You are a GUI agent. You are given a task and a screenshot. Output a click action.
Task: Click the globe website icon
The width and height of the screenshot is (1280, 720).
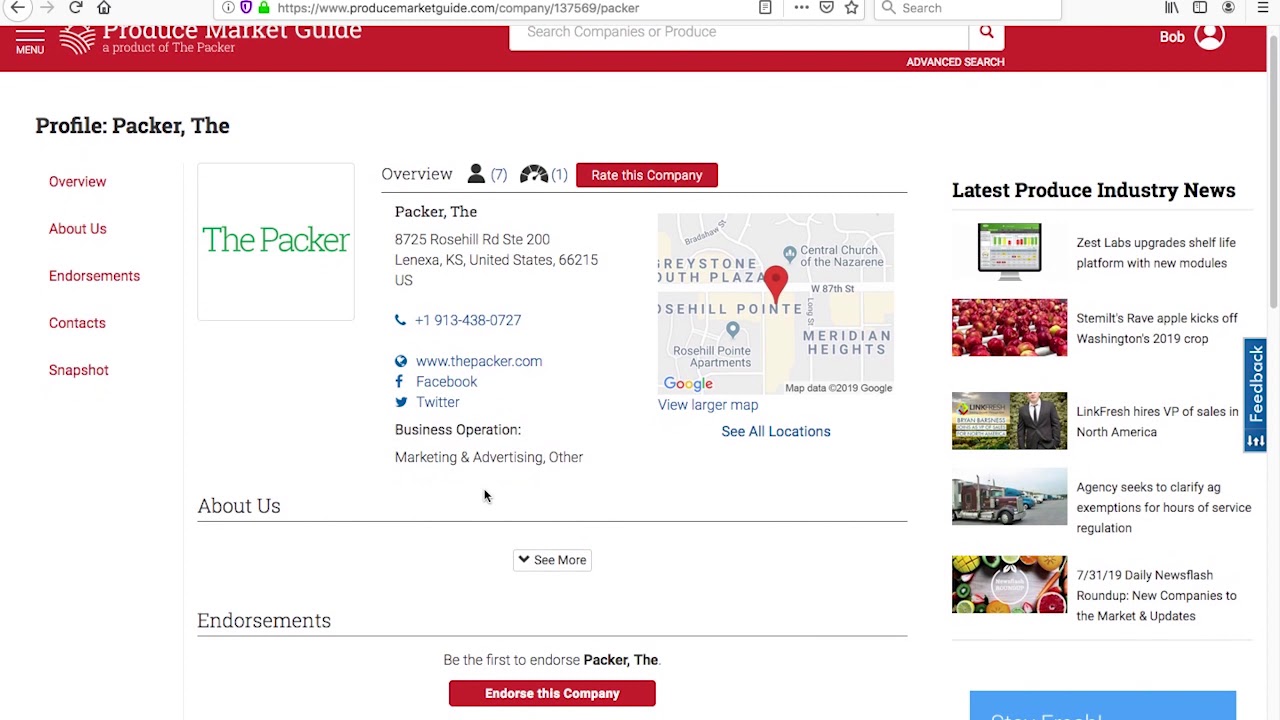[x=401, y=361]
